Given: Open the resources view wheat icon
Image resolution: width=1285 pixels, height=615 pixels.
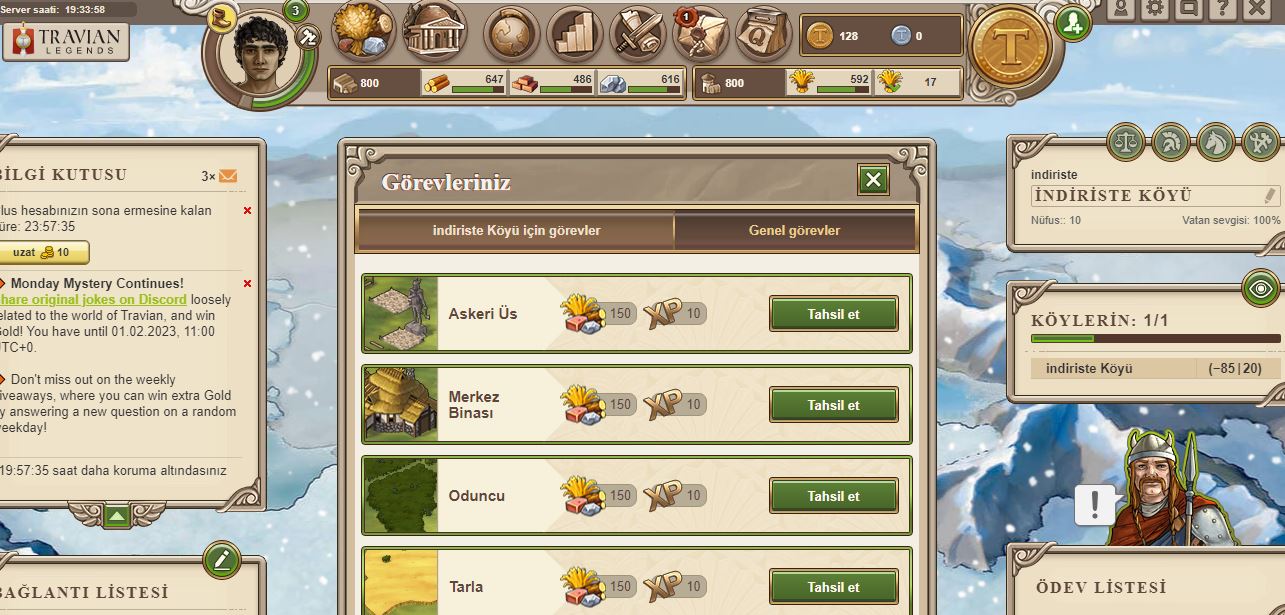Looking at the screenshot, I should [x=362, y=30].
